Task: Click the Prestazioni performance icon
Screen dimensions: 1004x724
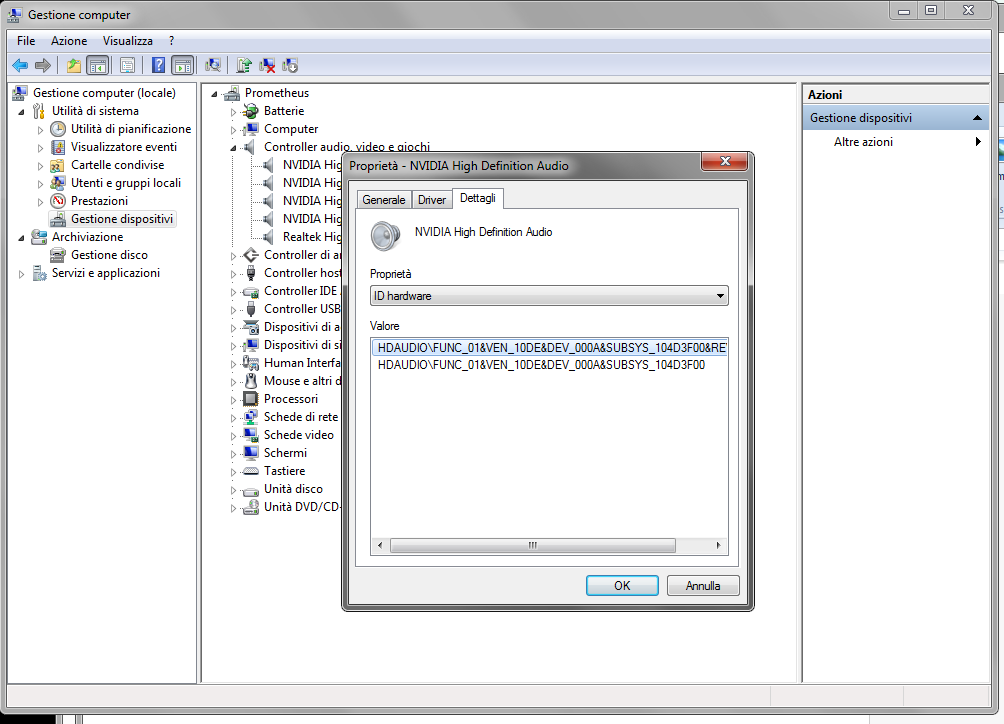Action: click(58, 201)
